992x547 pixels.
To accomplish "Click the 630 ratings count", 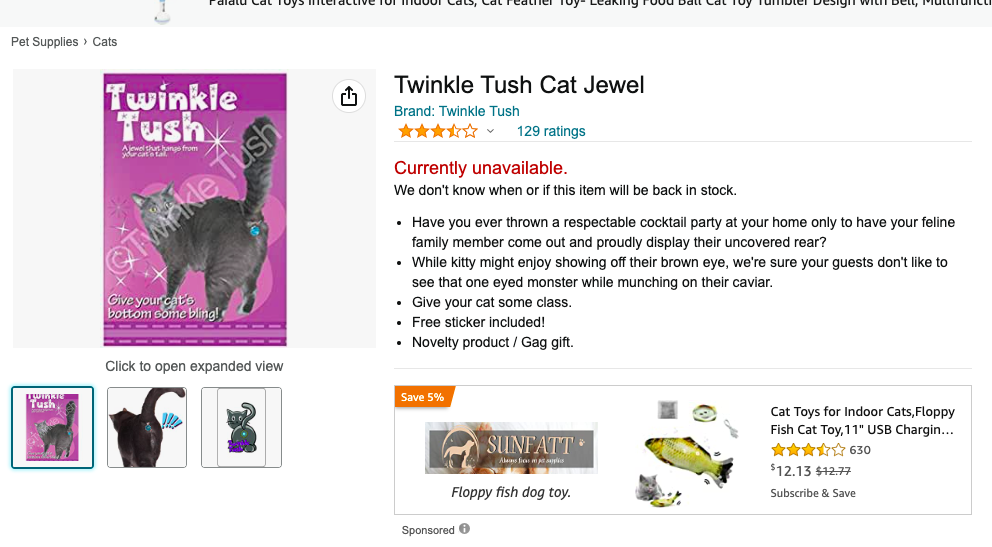I will 860,450.
